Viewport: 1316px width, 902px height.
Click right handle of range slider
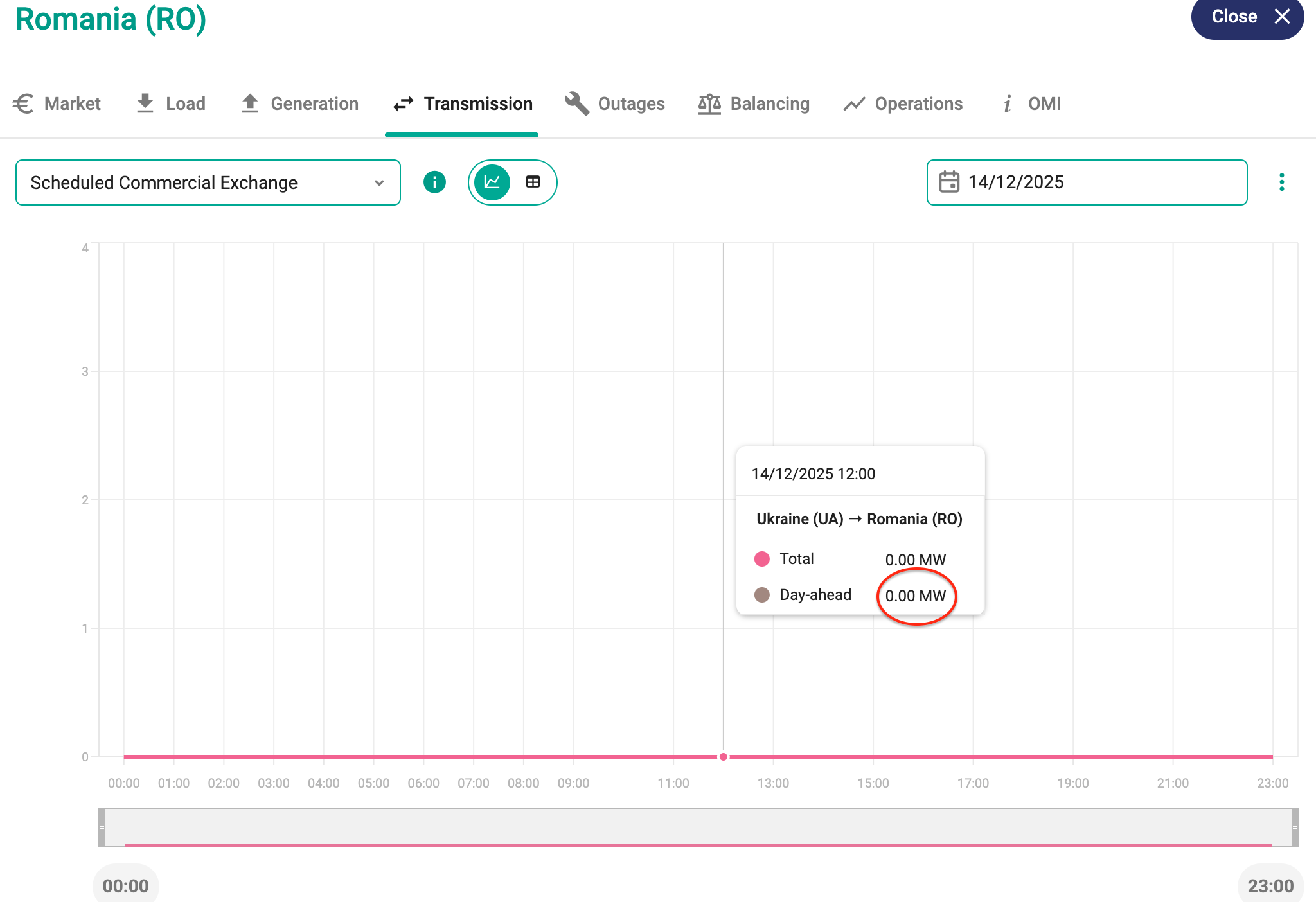tap(1294, 827)
